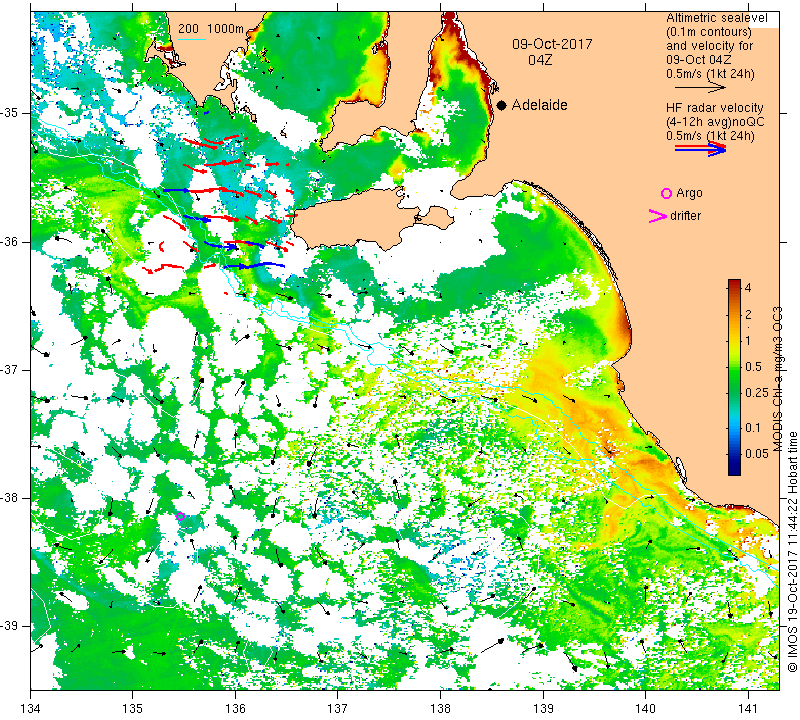800x720 pixels.
Task: Click the 'MODIS Chl-a mg/m3 OC3' colorbar title
Action: pos(777,379)
